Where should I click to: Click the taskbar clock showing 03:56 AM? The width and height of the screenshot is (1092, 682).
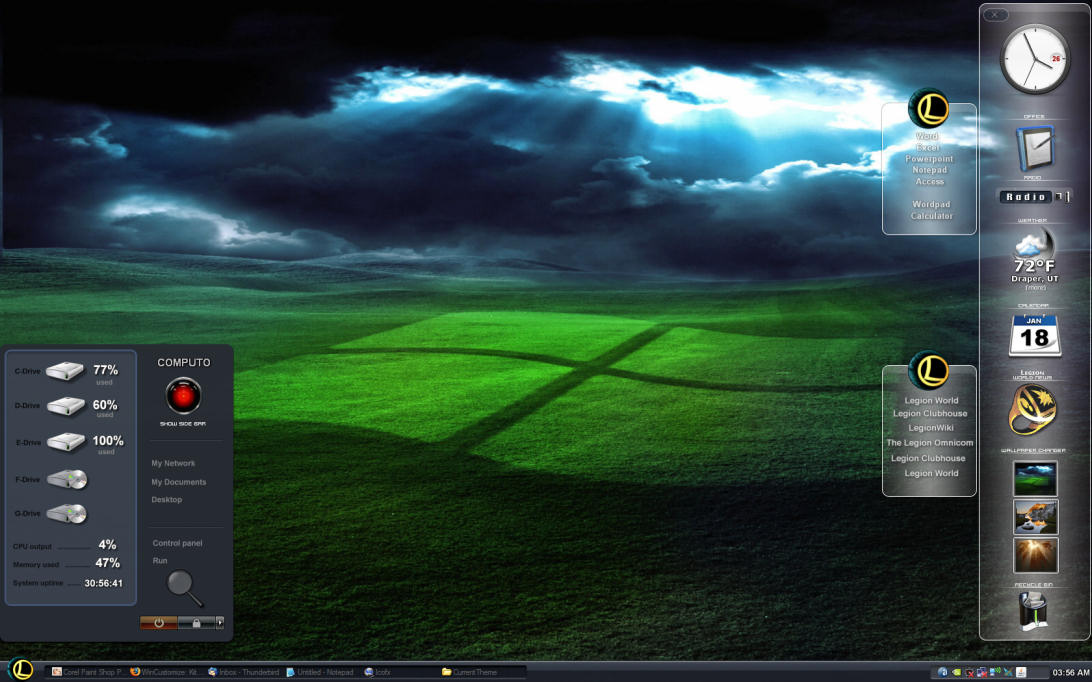tap(1070, 673)
